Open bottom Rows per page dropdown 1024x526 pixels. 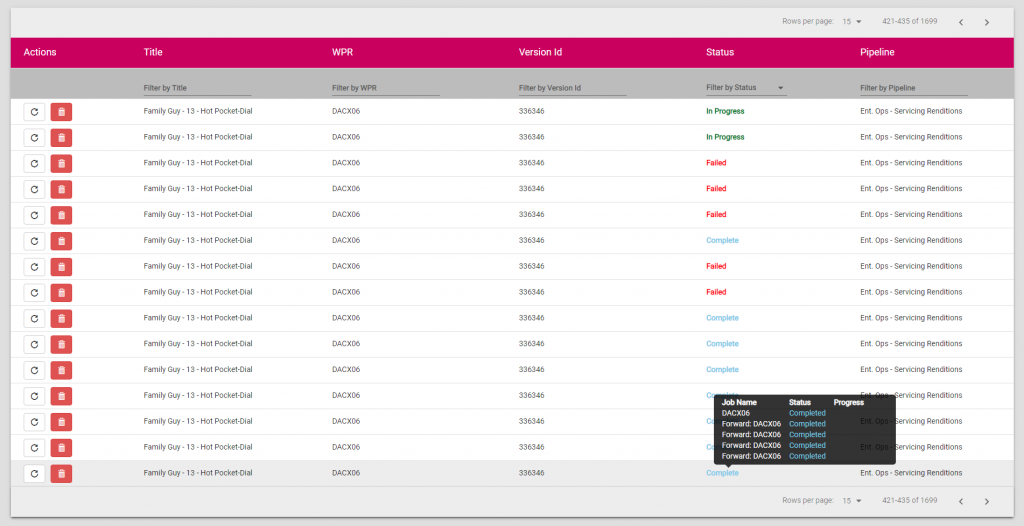(x=852, y=501)
